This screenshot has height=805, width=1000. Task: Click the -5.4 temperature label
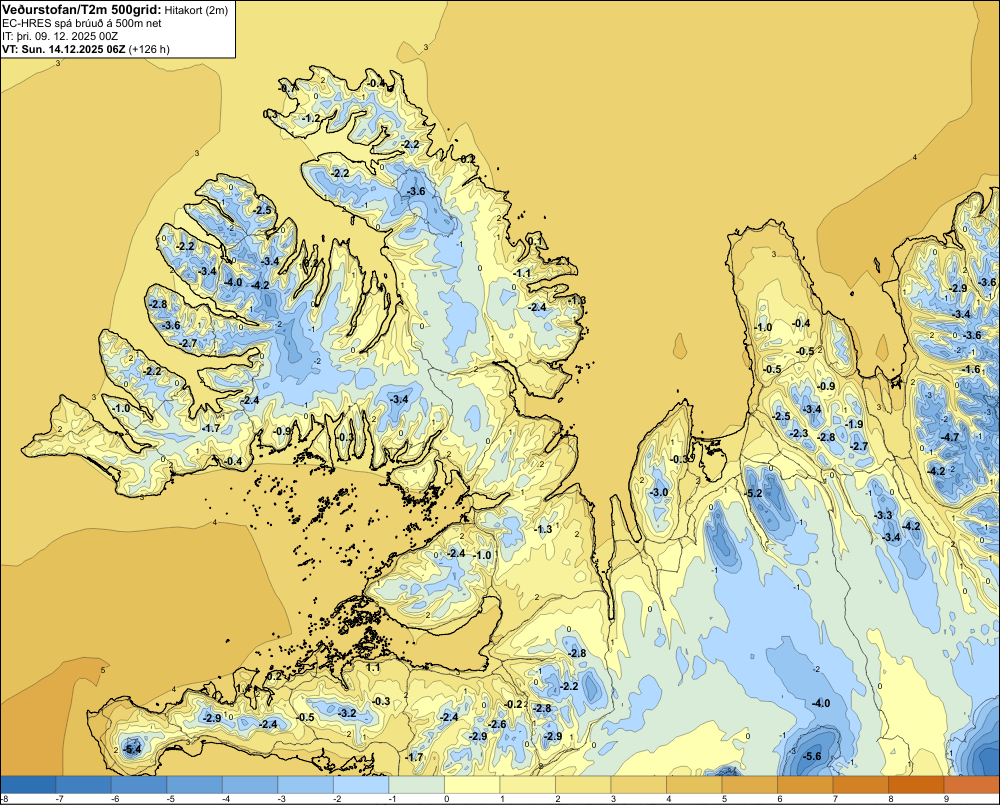[132, 749]
